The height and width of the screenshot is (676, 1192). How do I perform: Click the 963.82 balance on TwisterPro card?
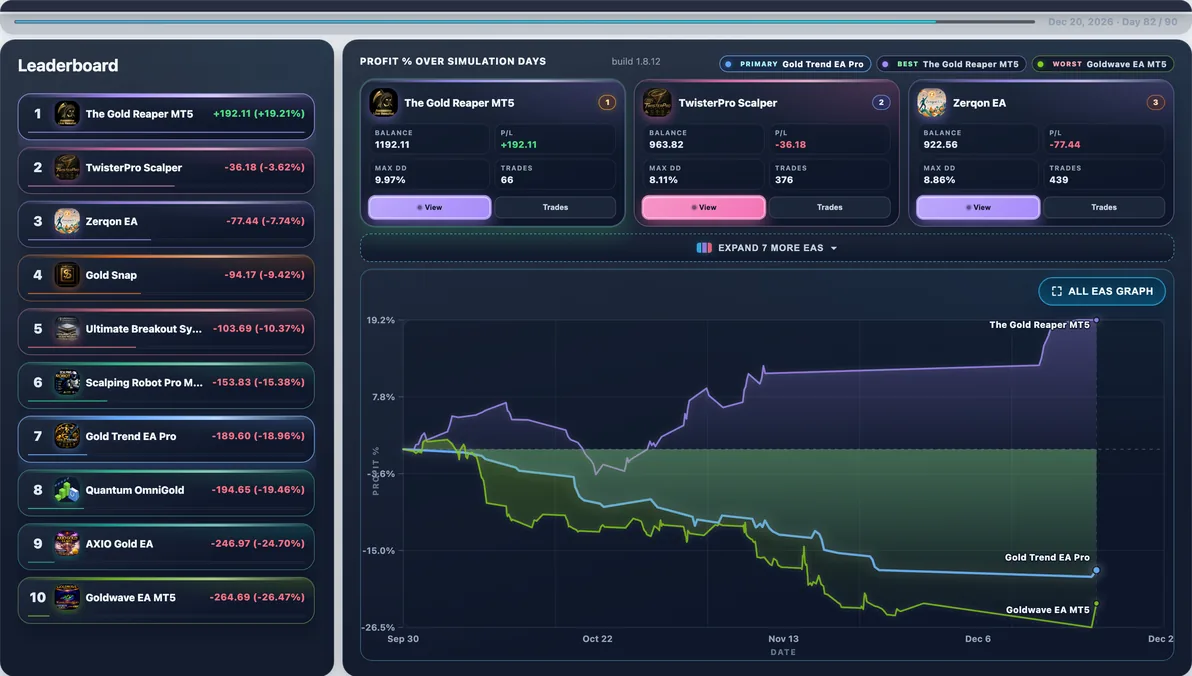point(666,144)
